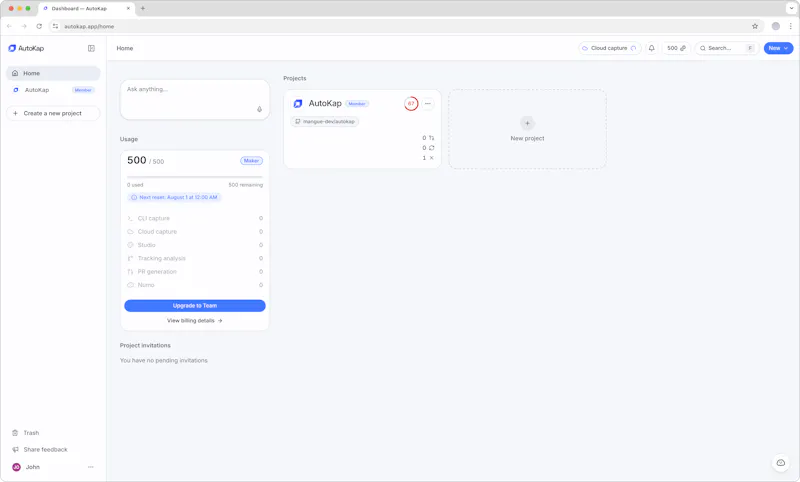Click the Cloud capture usage row

tap(195, 232)
